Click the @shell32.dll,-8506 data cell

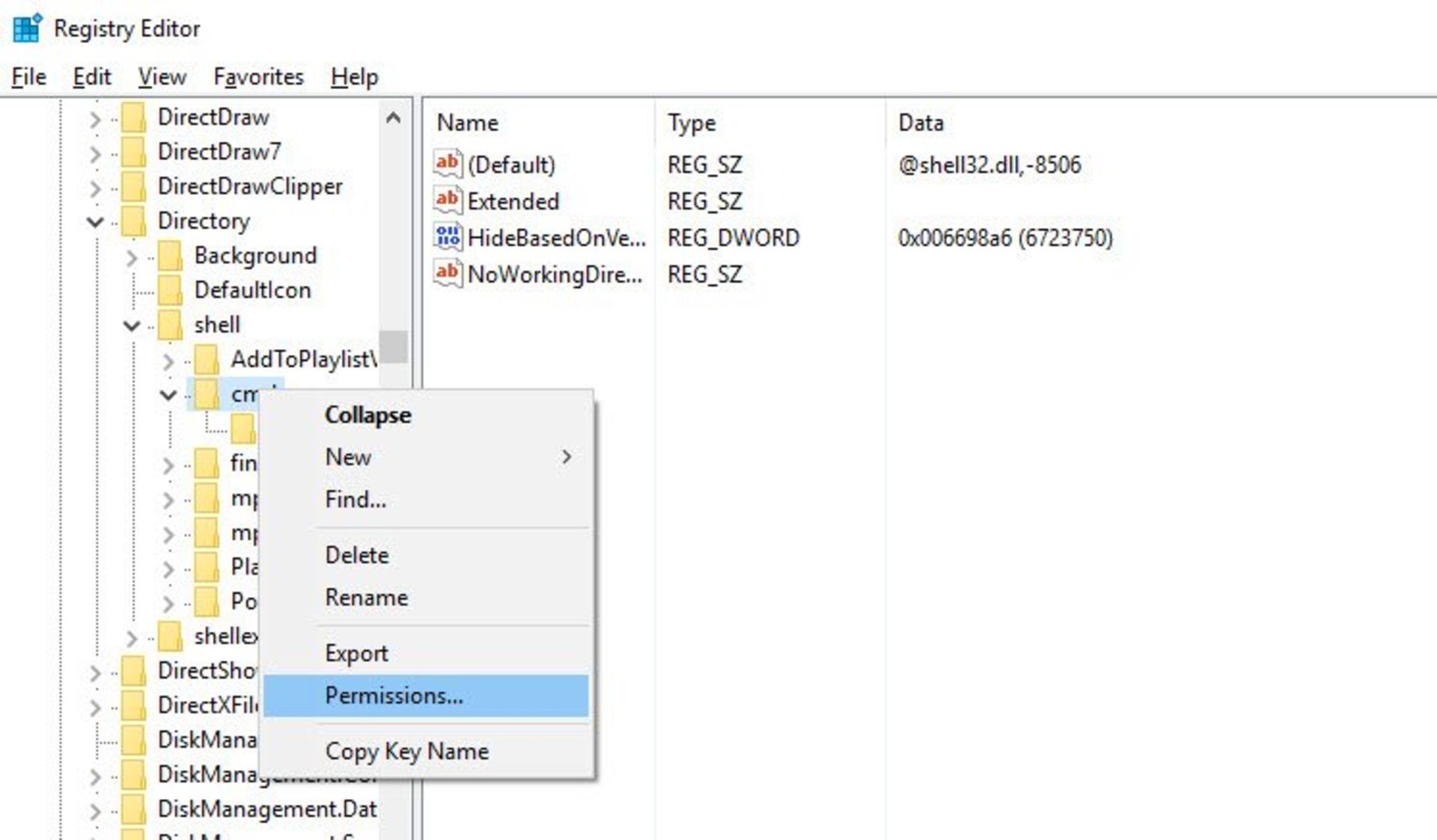[989, 165]
